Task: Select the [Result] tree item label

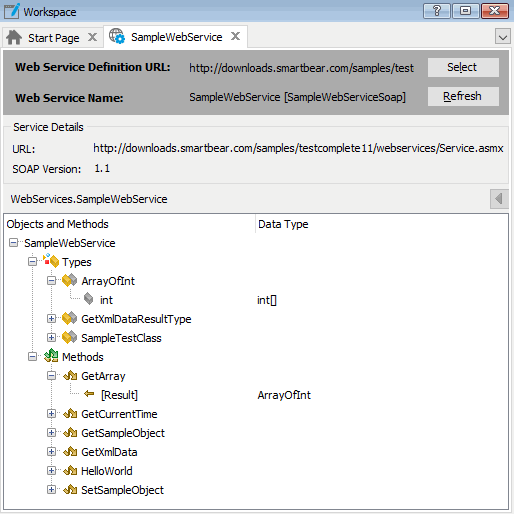Action: tap(119, 395)
